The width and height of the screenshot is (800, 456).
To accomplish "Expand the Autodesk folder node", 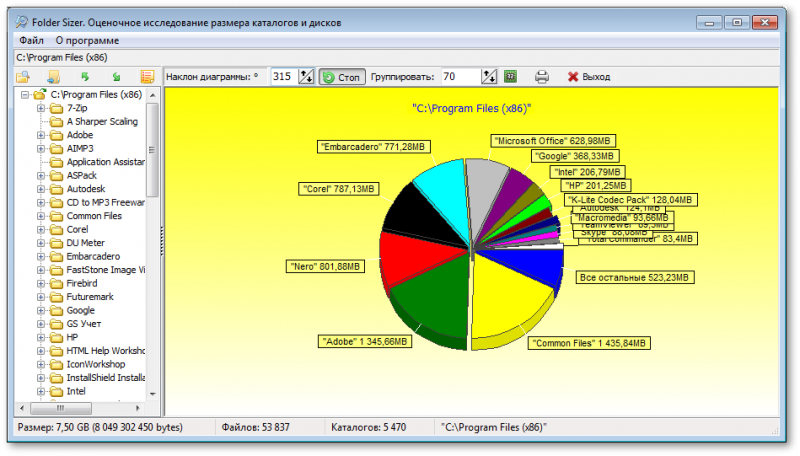I will (41, 189).
